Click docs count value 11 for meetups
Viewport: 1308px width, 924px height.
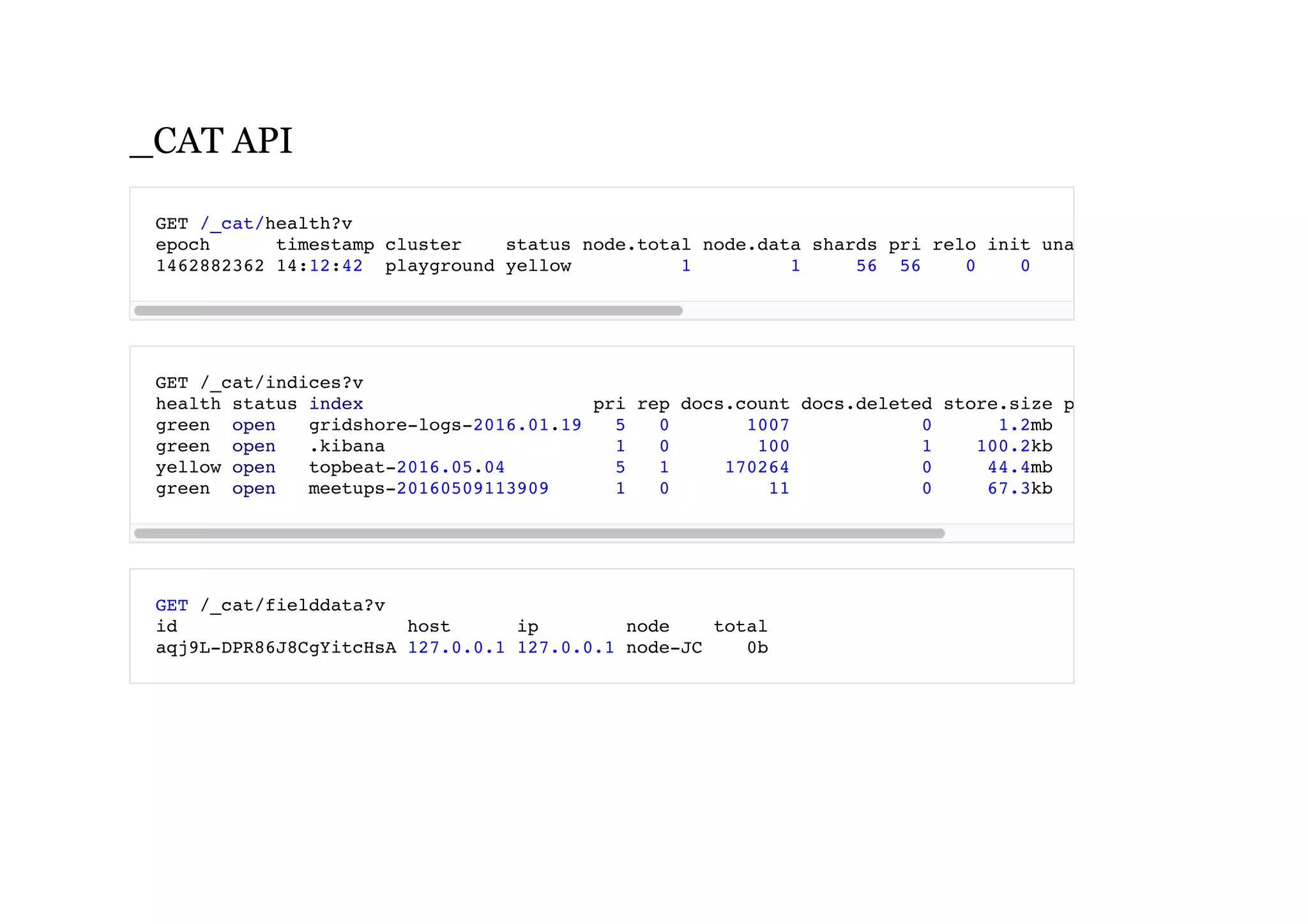[779, 489]
